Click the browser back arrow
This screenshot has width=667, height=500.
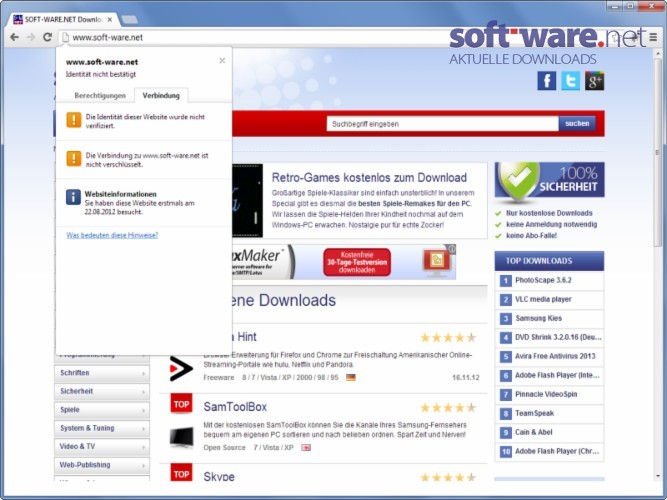click(14, 37)
